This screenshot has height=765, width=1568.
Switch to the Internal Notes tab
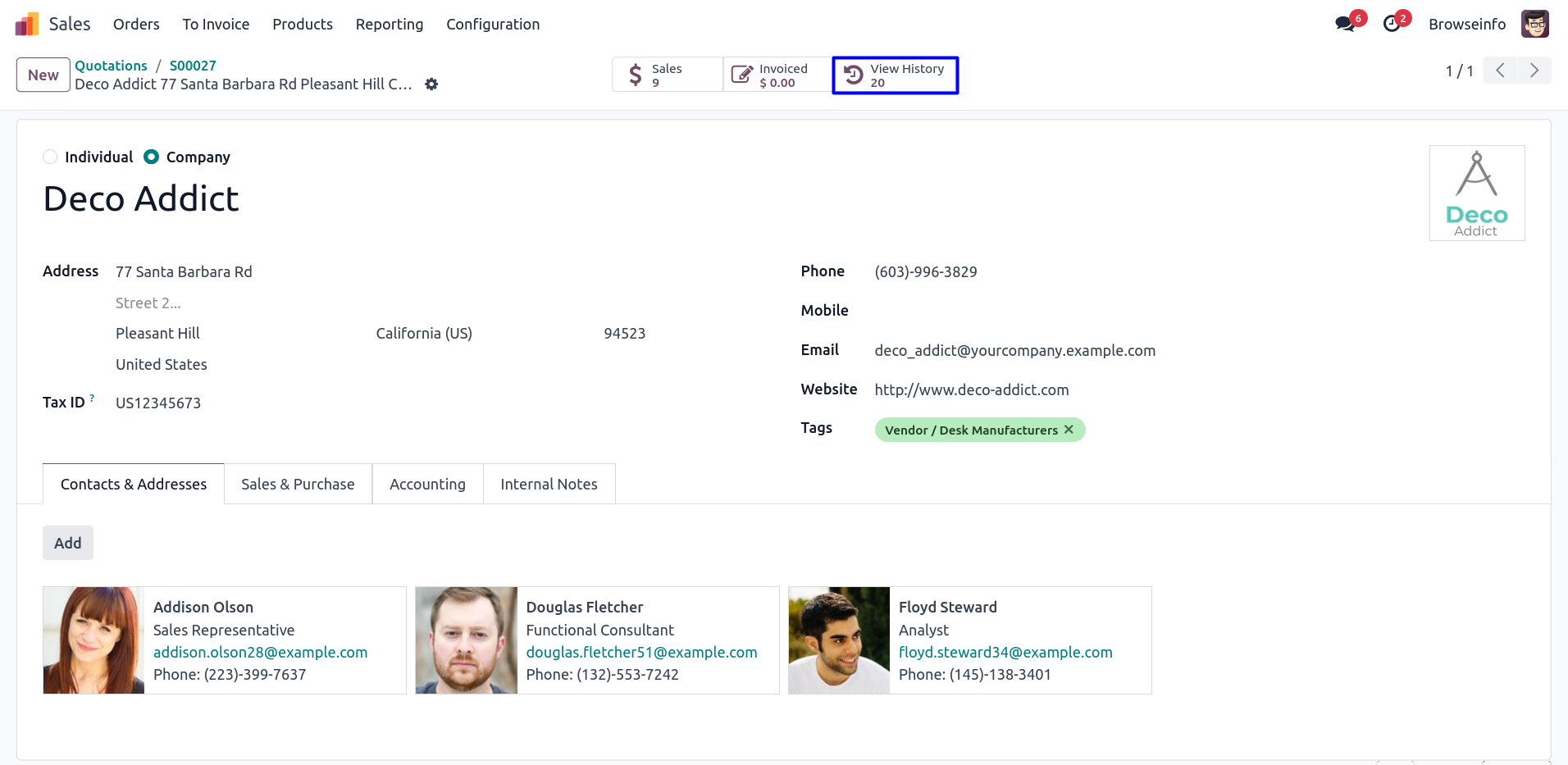point(549,485)
